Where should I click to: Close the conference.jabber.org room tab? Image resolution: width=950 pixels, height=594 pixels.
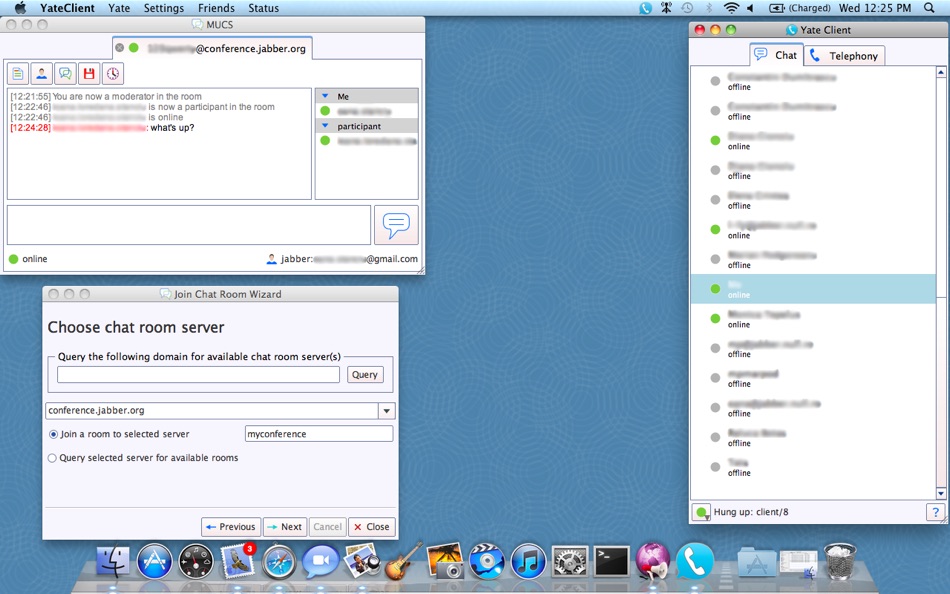coord(120,48)
